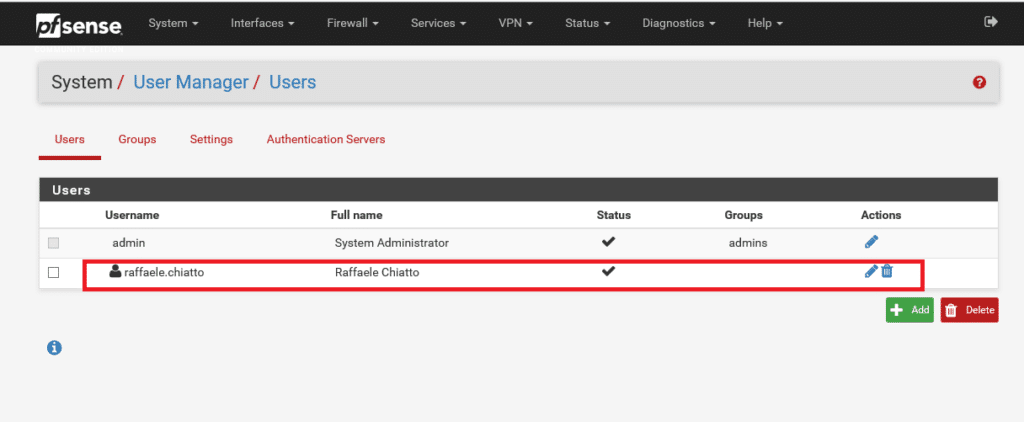Viewport: 1024px width, 422px height.
Task: Click the blue info icon below the table
Action: pos(54,348)
